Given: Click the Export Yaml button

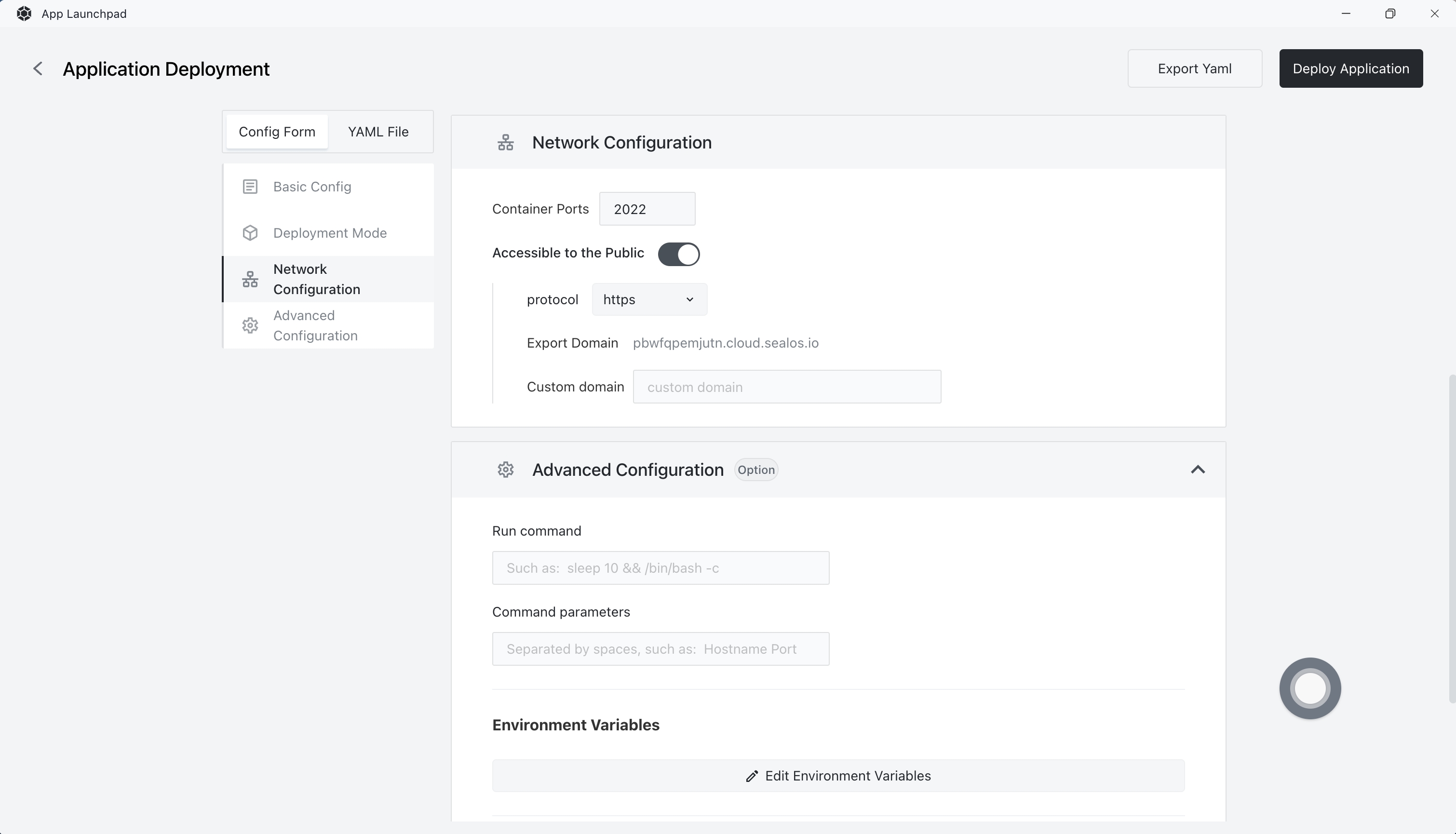Looking at the screenshot, I should pyautogui.click(x=1194, y=69).
